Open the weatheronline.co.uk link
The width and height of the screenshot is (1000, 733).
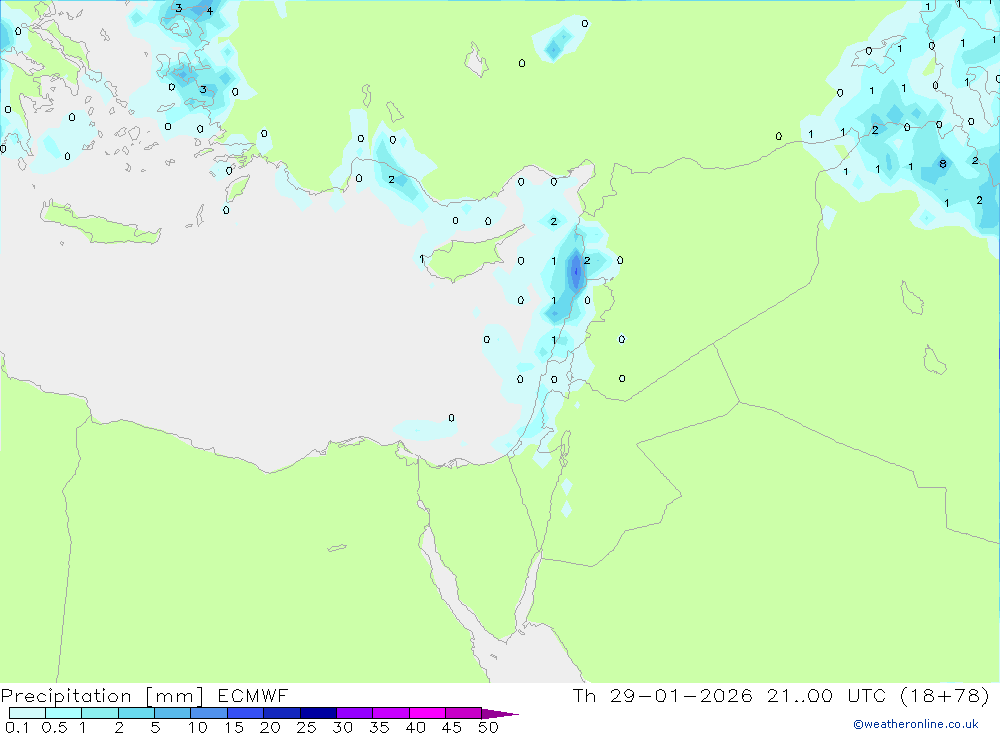tap(916, 724)
